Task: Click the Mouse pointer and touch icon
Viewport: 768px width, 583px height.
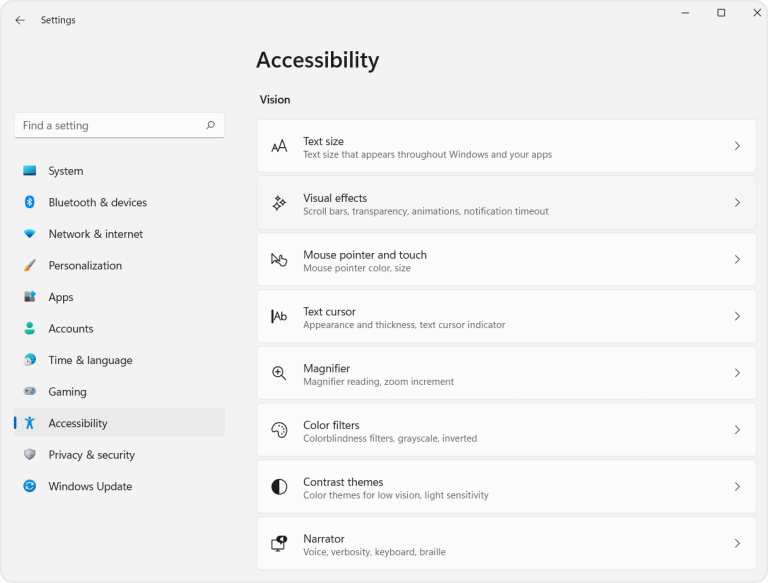Action: click(279, 260)
